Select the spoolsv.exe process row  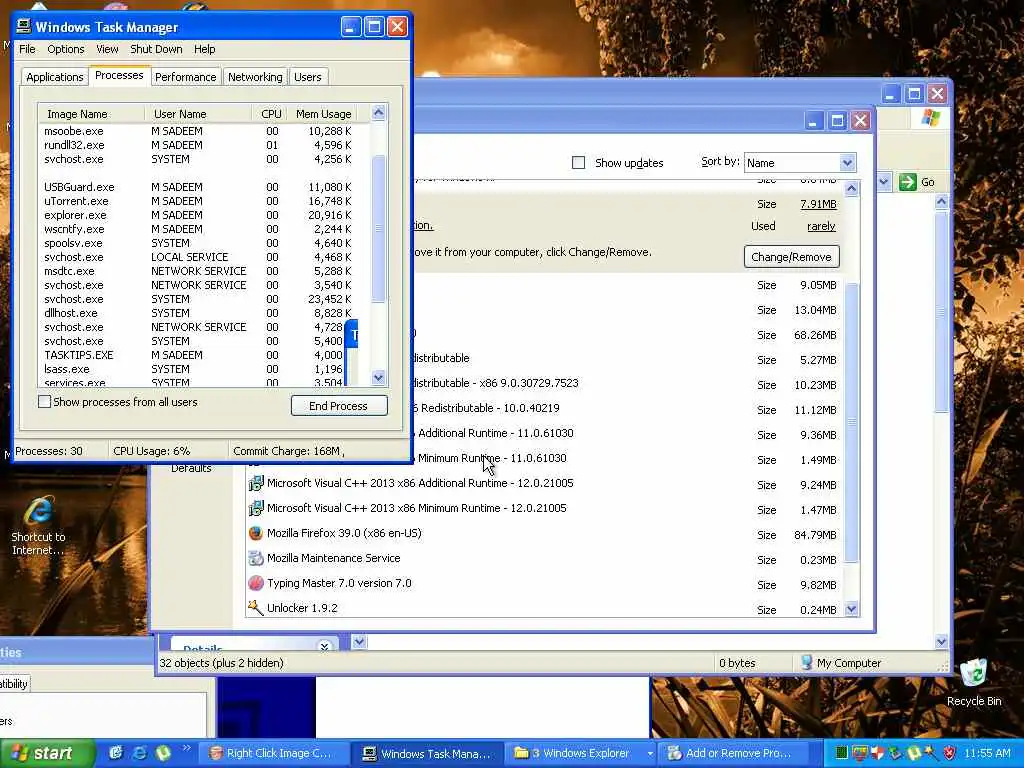tap(198, 243)
